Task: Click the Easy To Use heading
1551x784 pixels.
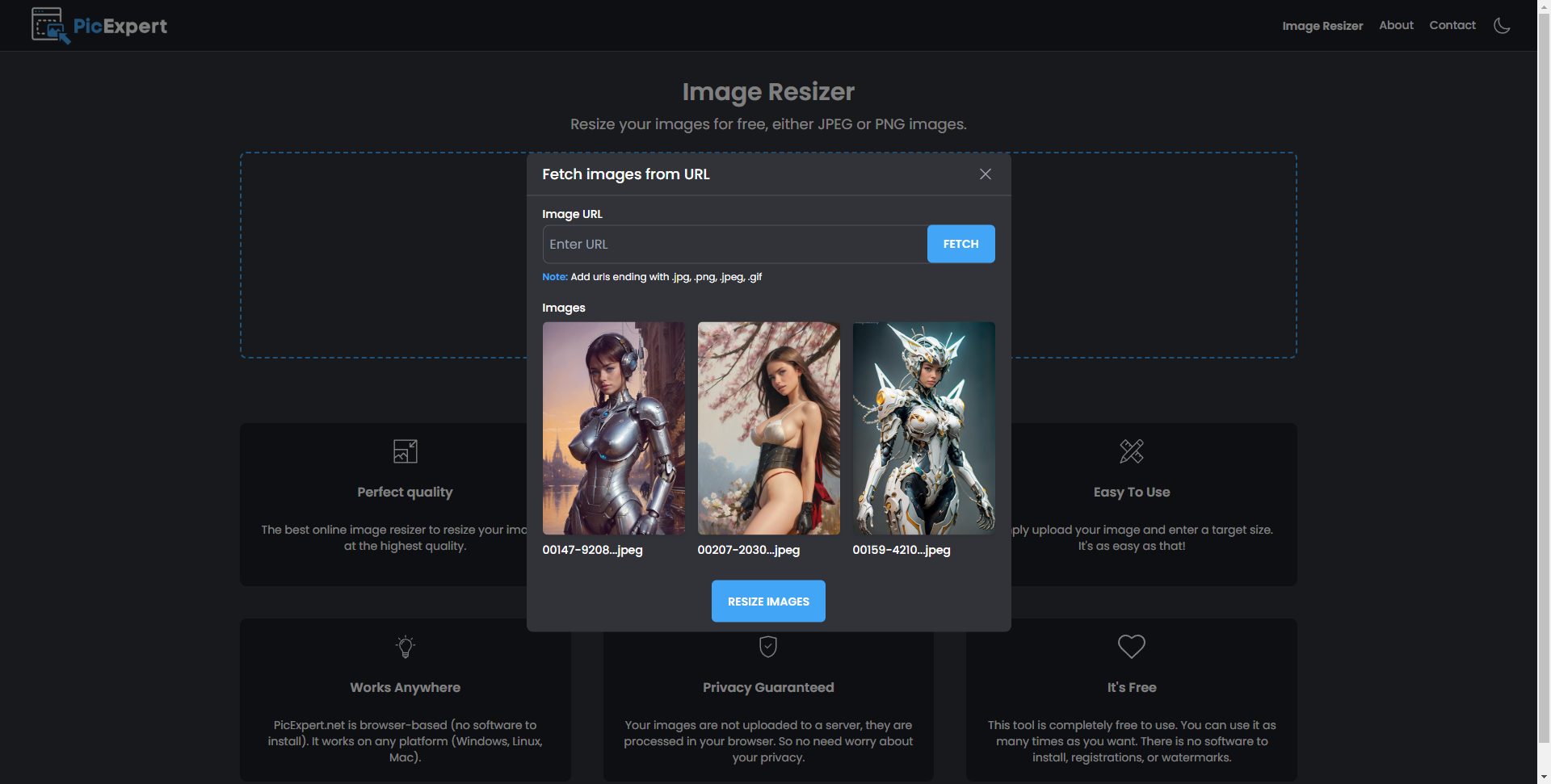Action: pos(1132,493)
